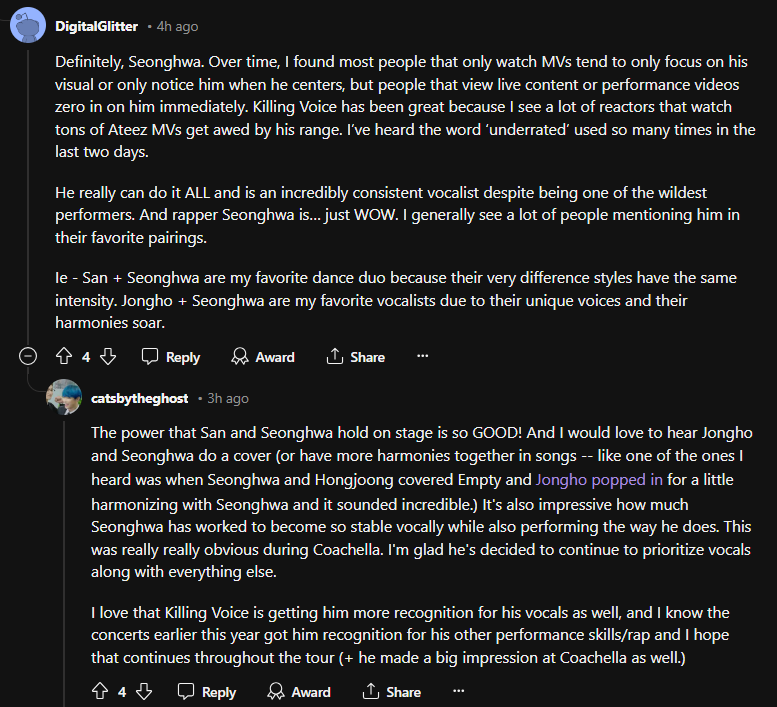
Task: Reply to DigitalGlitter's comment
Action: coord(171,357)
